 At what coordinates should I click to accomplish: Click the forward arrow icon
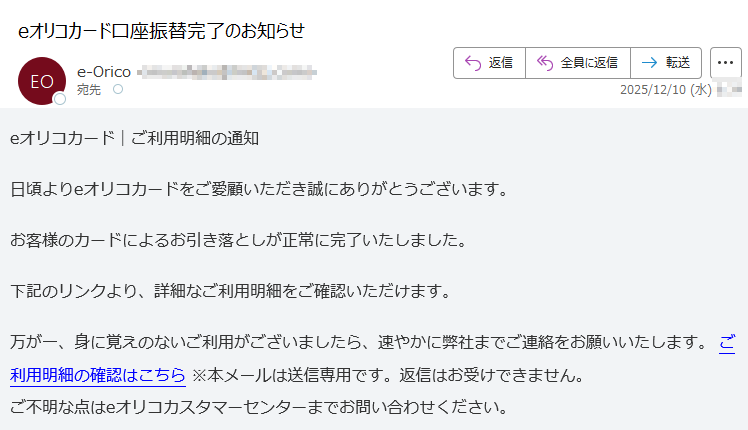[649, 63]
